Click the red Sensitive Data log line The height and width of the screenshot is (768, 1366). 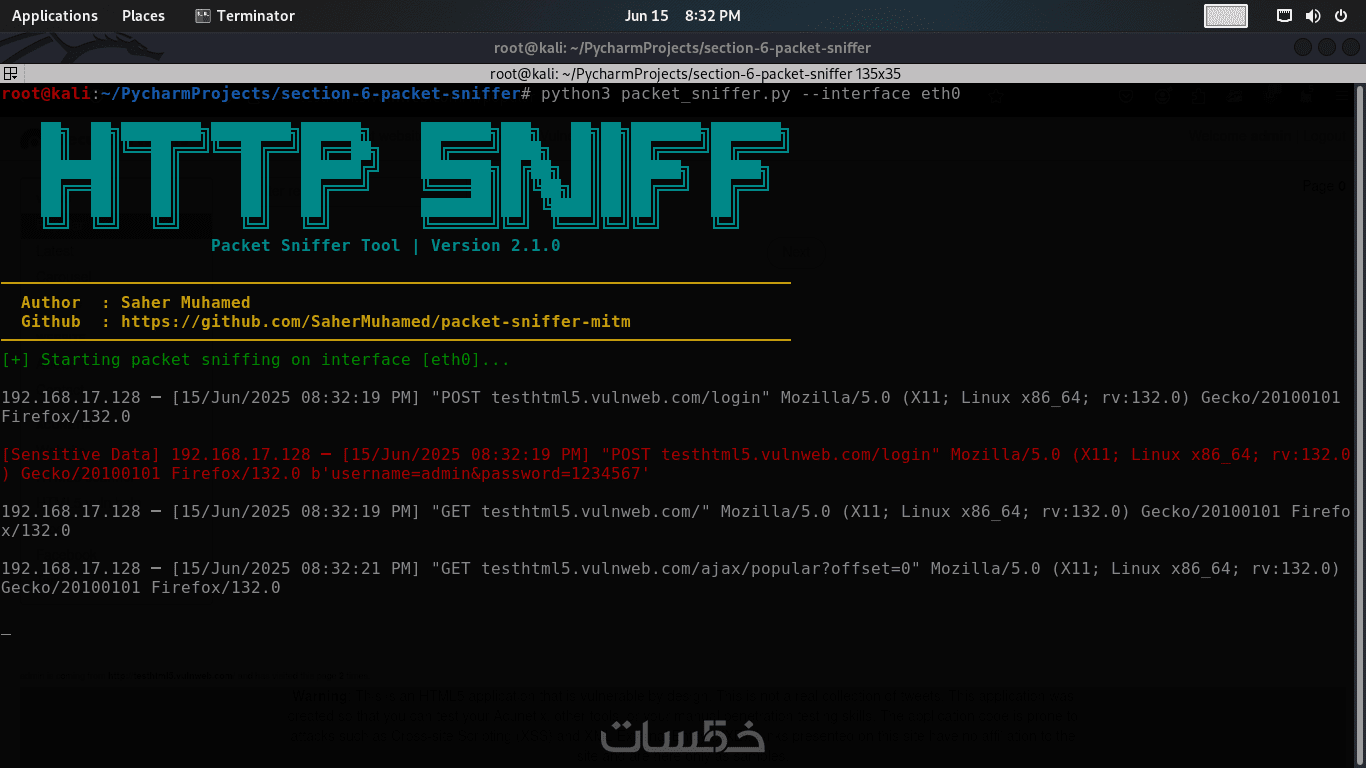tap(676, 464)
